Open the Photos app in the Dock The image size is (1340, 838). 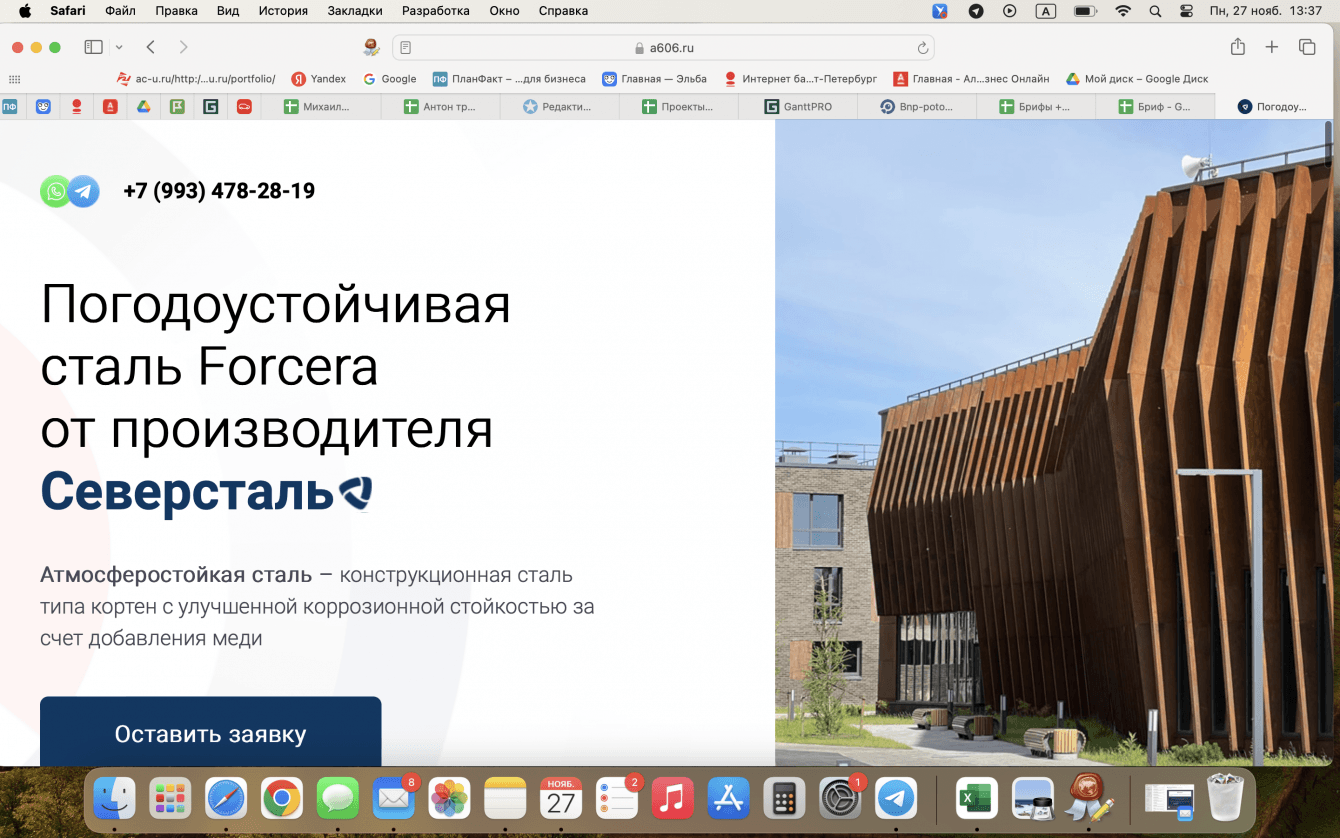click(x=450, y=799)
